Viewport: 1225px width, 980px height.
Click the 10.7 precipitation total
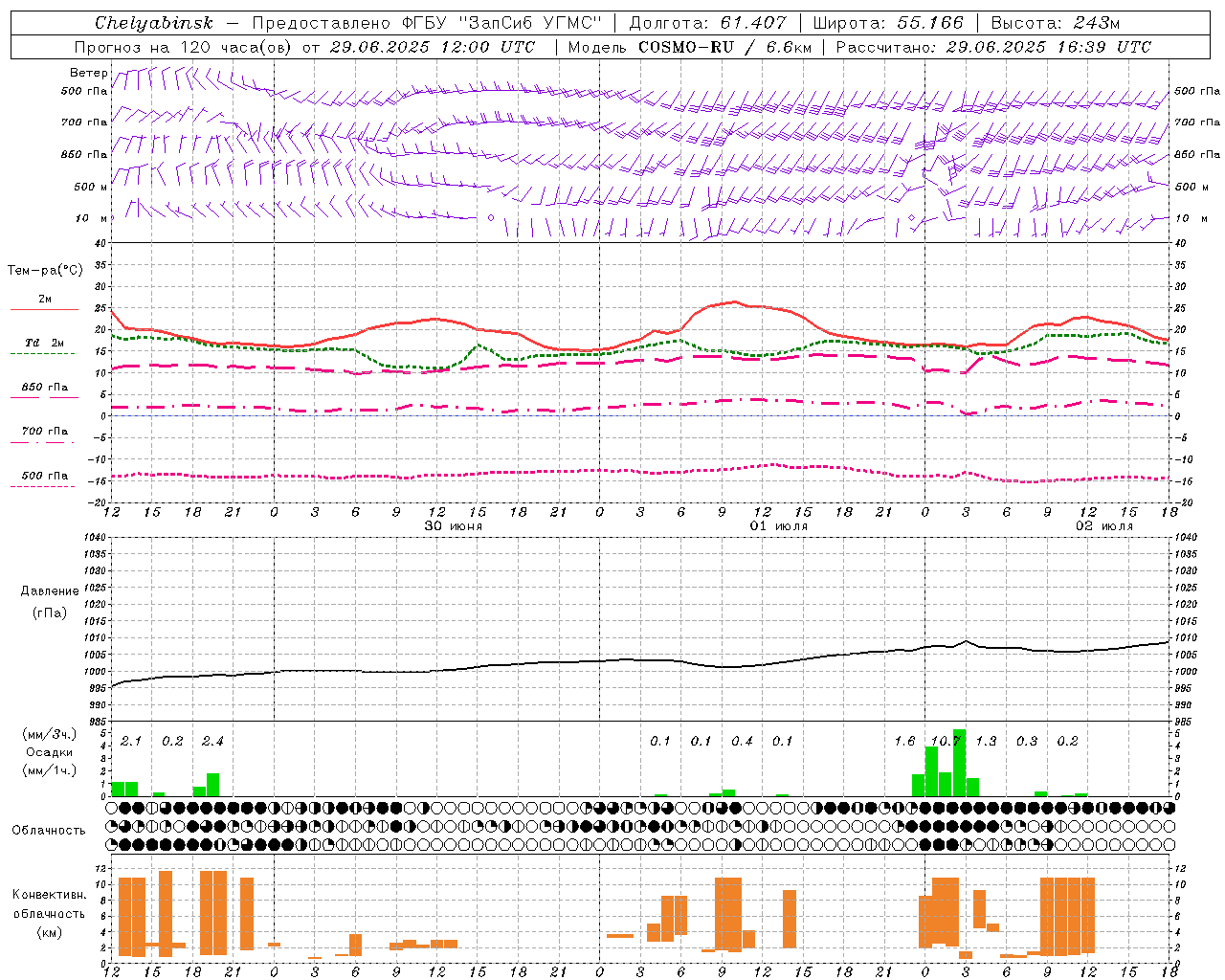click(946, 742)
